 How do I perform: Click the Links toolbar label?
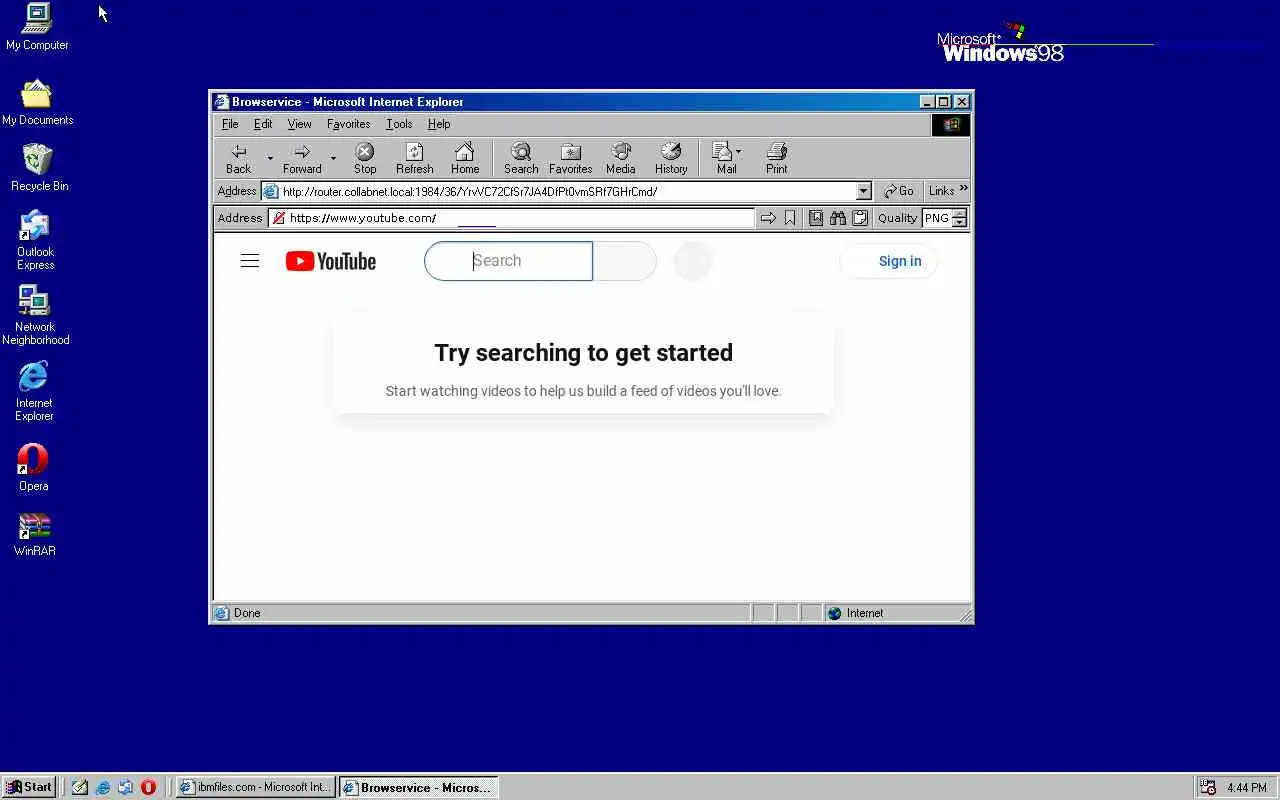click(x=941, y=191)
